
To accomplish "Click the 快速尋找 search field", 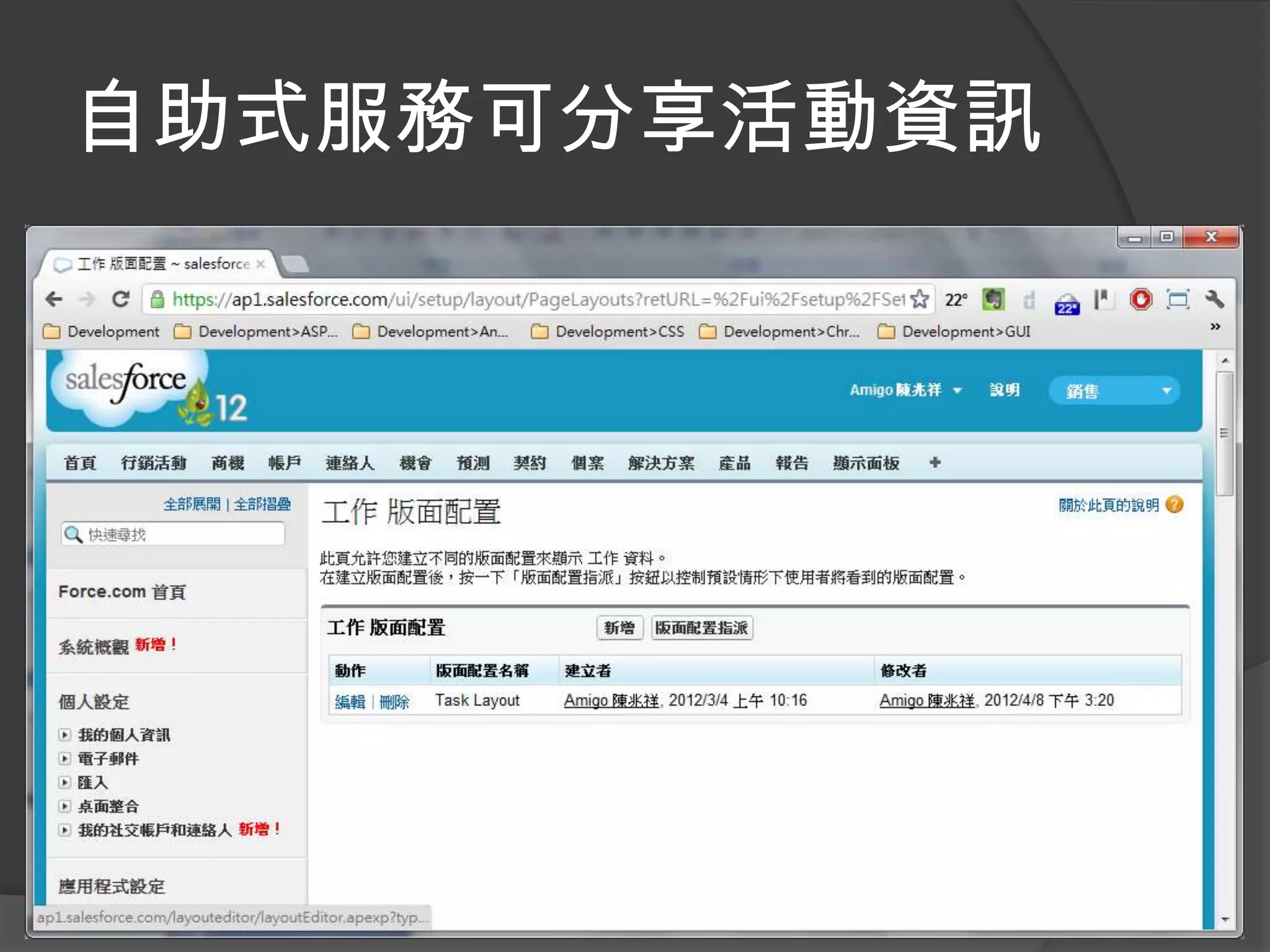I will (x=174, y=534).
